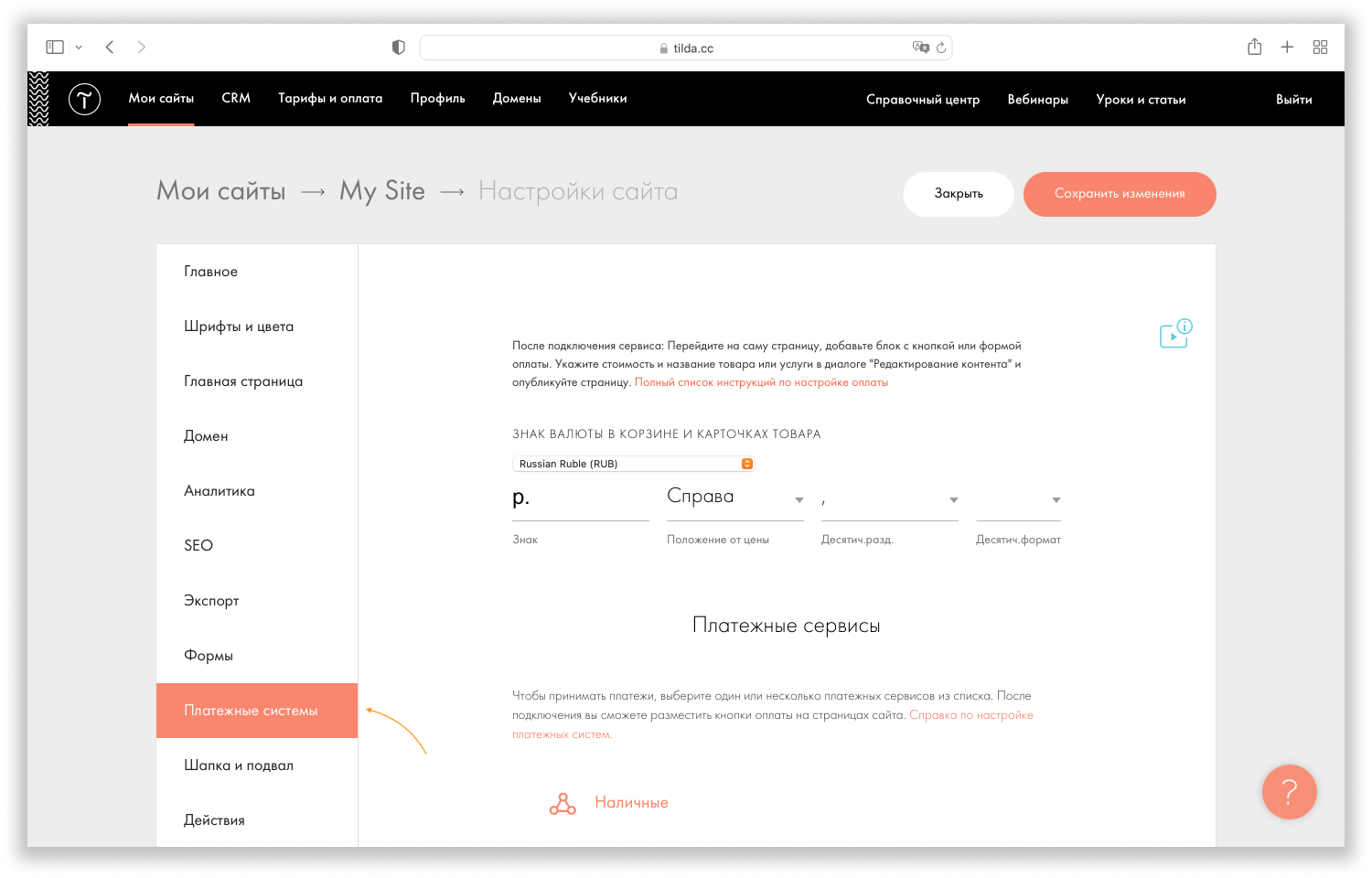
Task: Select Аналитика settings tab
Action: (x=257, y=491)
